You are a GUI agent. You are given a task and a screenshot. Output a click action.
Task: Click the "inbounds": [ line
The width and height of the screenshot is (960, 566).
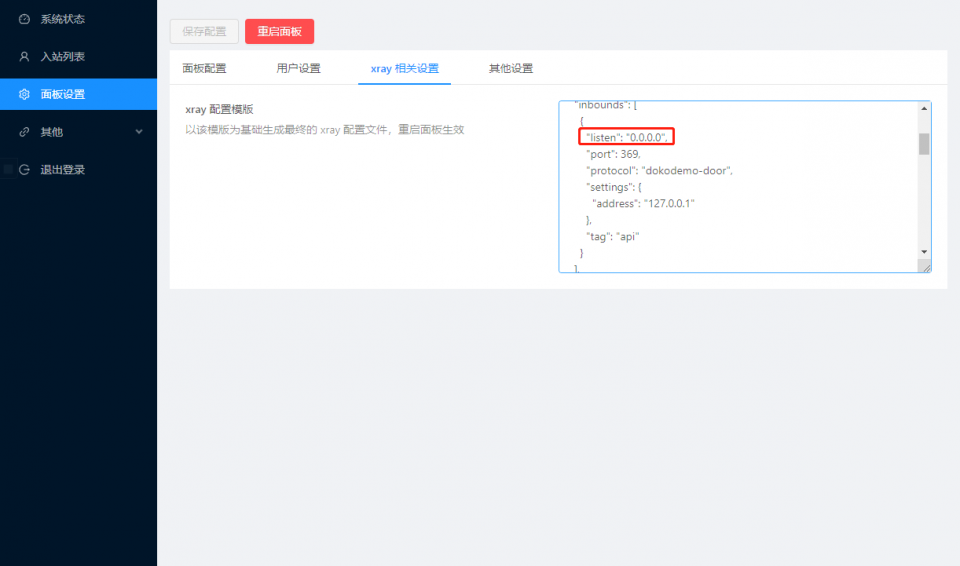[606, 105]
